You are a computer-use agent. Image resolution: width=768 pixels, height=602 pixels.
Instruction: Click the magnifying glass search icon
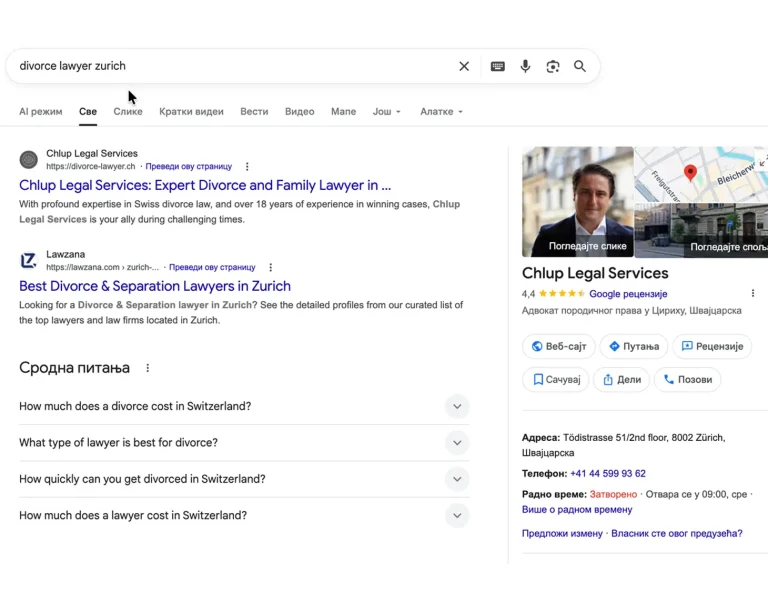click(580, 66)
